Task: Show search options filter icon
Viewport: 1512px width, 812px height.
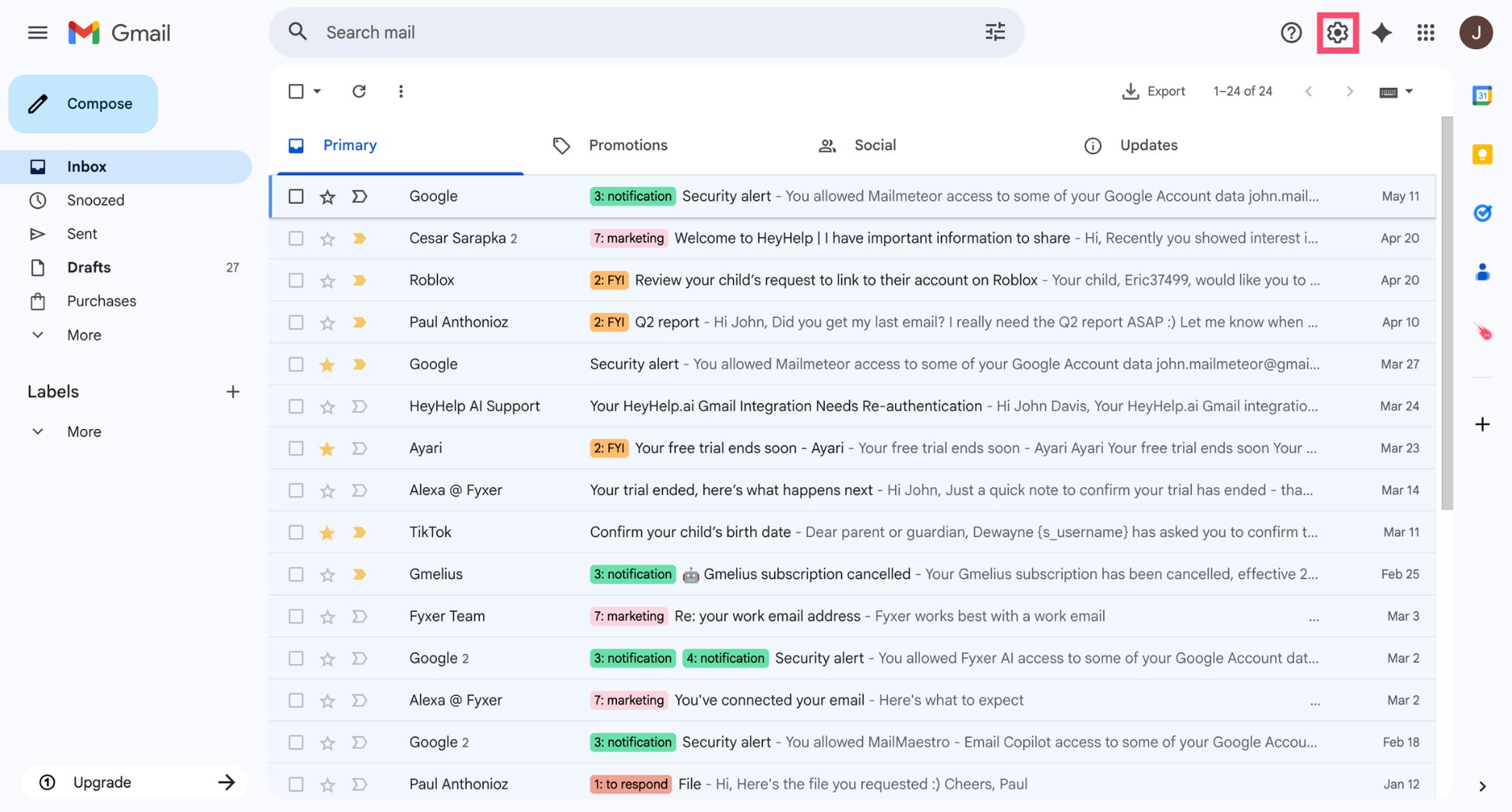Action: (995, 32)
